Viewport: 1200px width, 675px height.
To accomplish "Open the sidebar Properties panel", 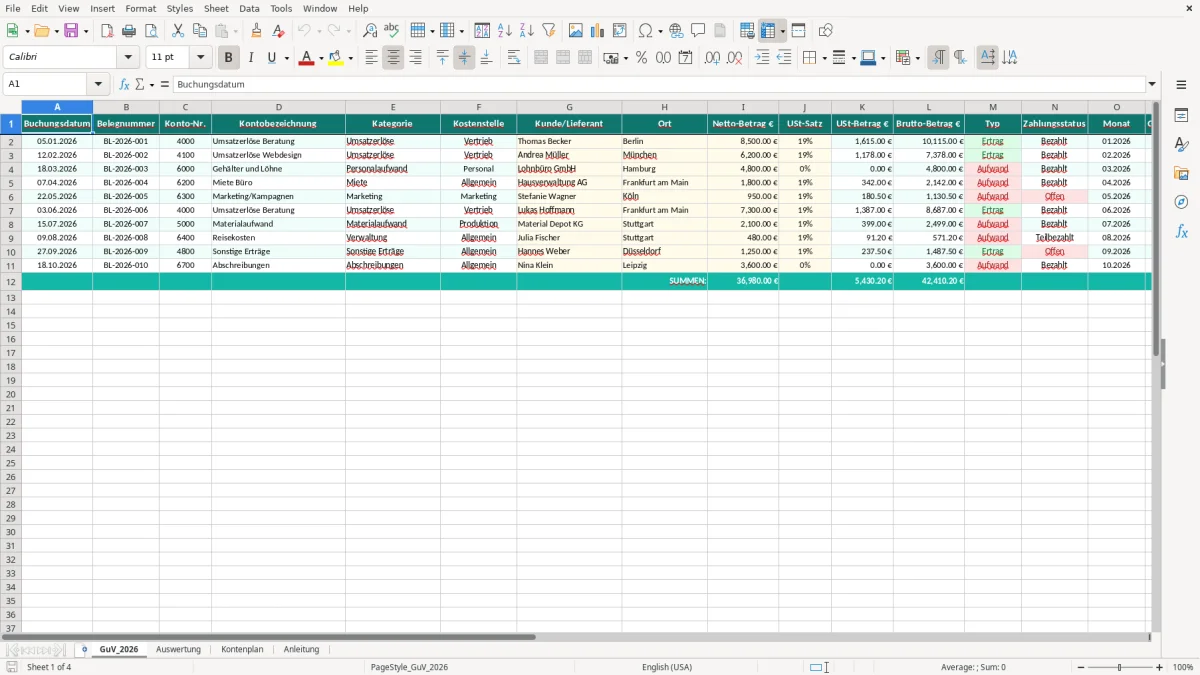I will tap(1181, 116).
